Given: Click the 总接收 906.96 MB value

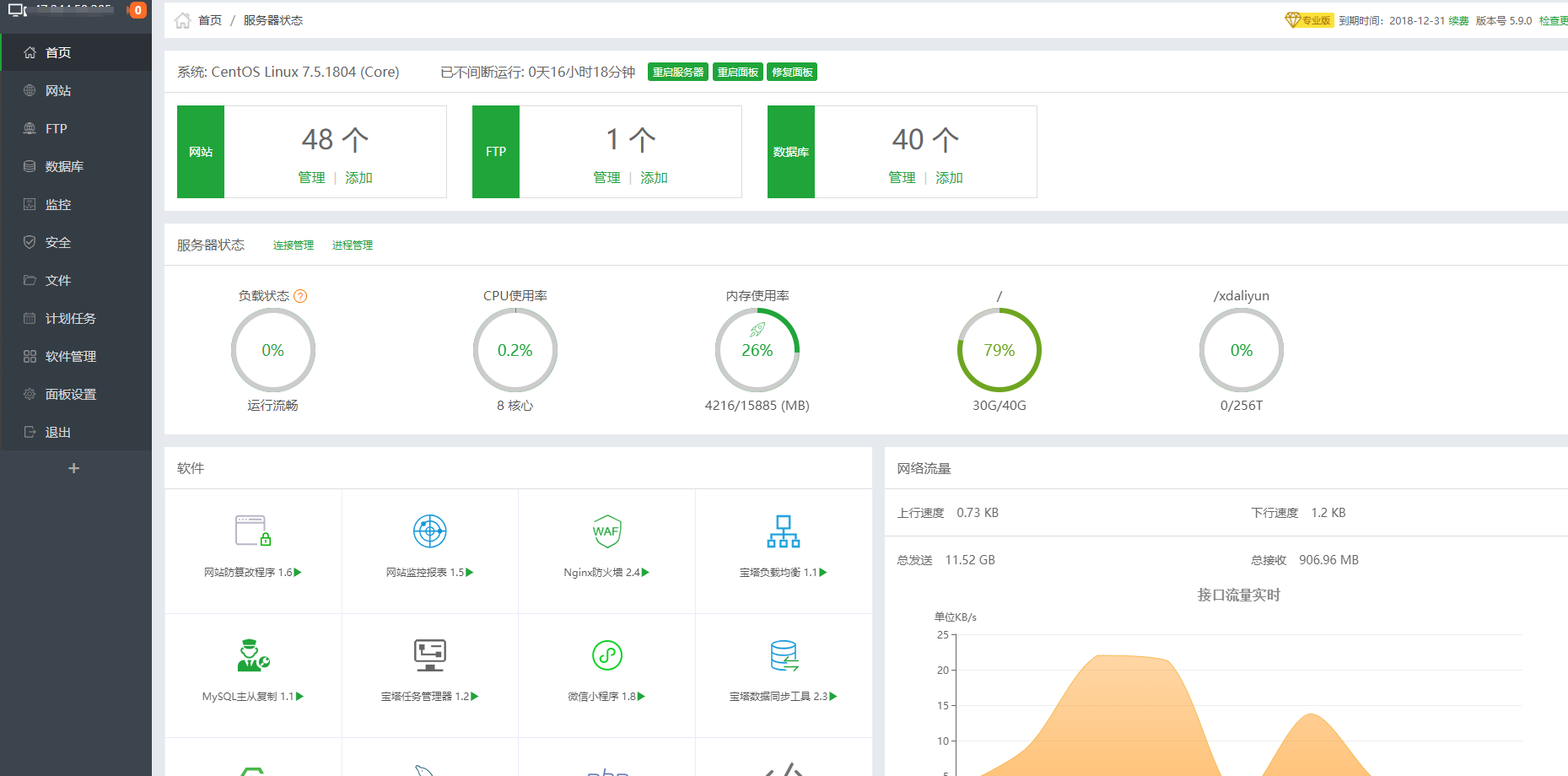Looking at the screenshot, I should pos(1328,560).
